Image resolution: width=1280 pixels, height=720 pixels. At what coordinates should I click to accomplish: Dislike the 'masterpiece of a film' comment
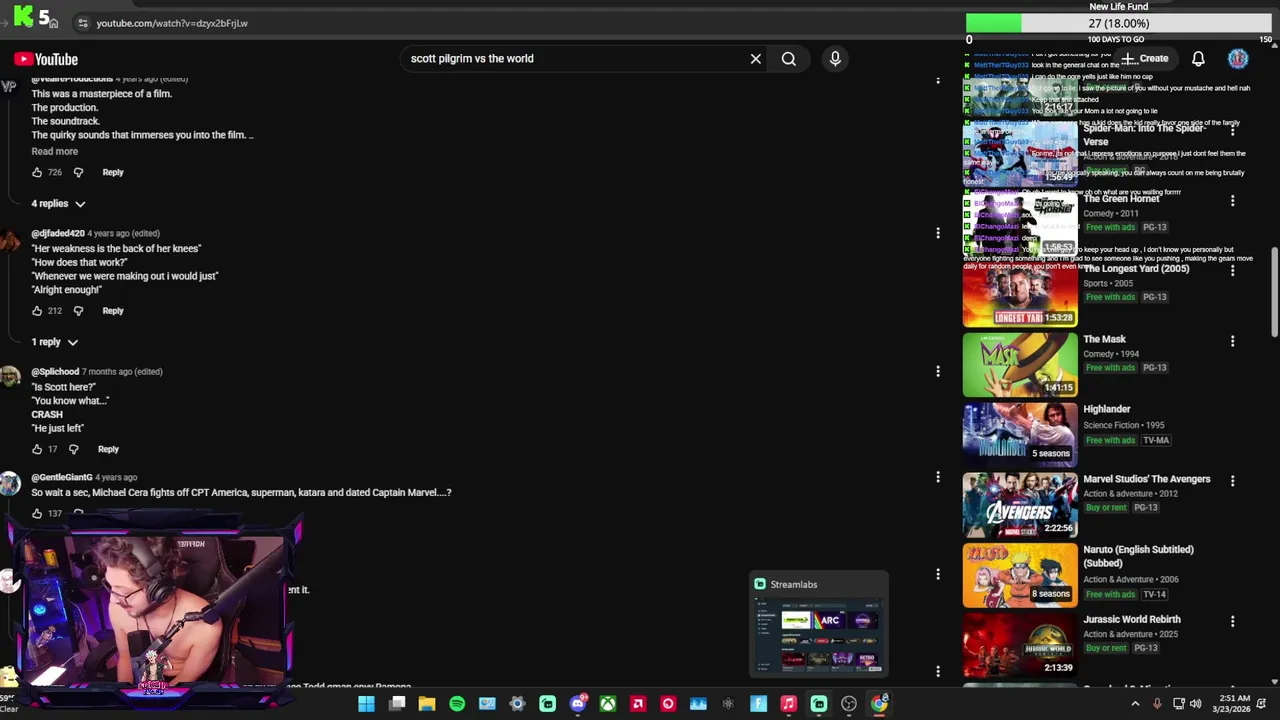pyautogui.click(x=78, y=172)
